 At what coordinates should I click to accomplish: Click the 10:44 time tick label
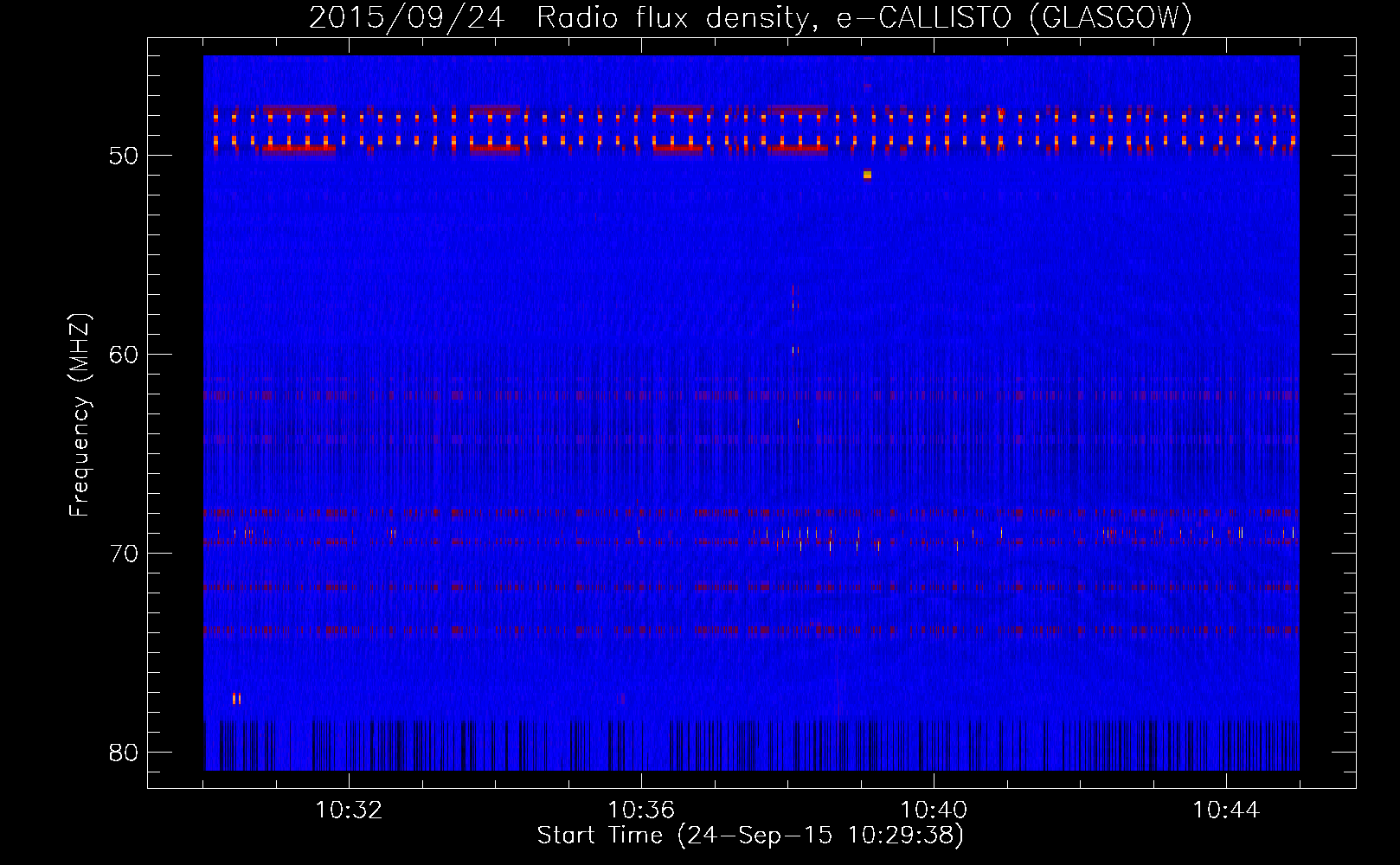click(1226, 811)
